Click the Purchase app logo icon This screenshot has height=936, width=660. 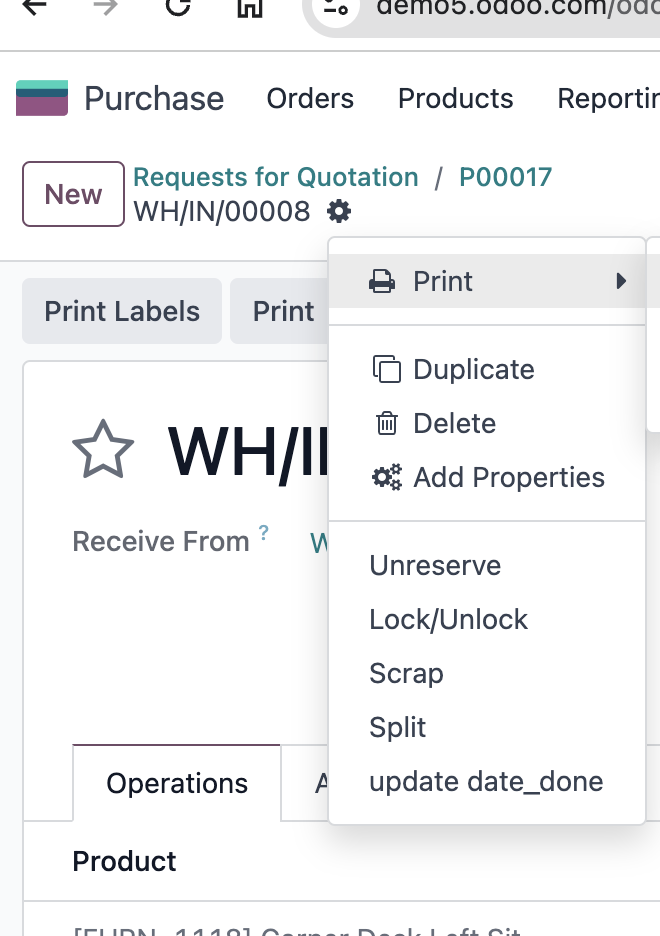click(x=42, y=98)
